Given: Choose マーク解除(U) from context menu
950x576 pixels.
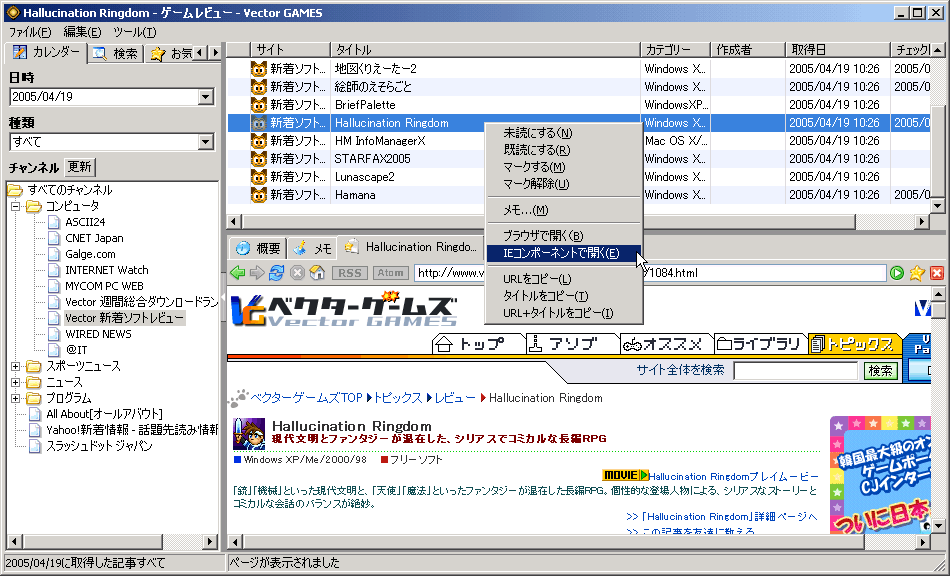Looking at the screenshot, I should click(x=564, y=184).
